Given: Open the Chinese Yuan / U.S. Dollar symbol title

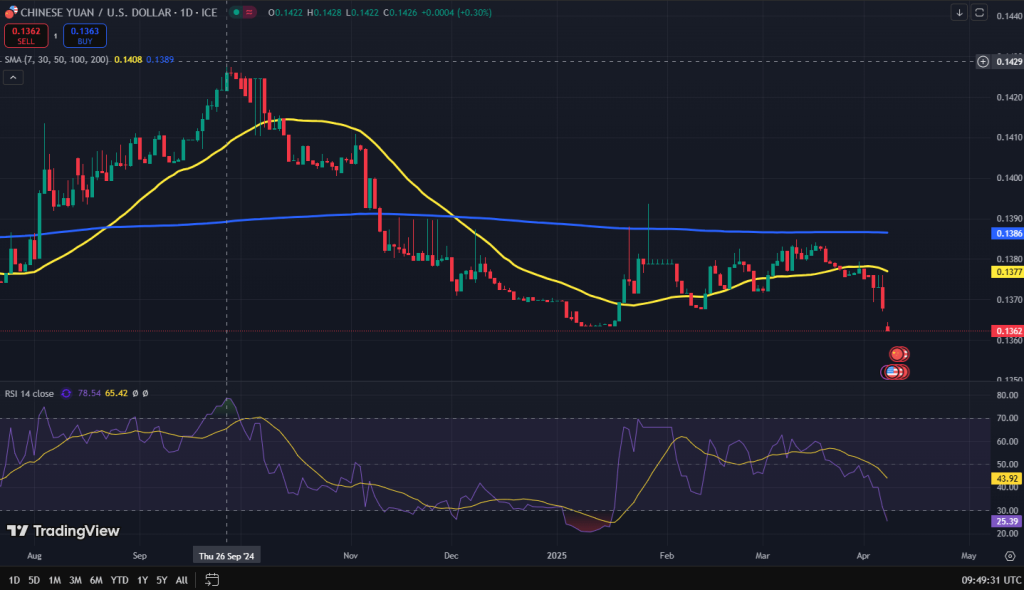Looking at the screenshot, I should pyautogui.click(x=119, y=12).
